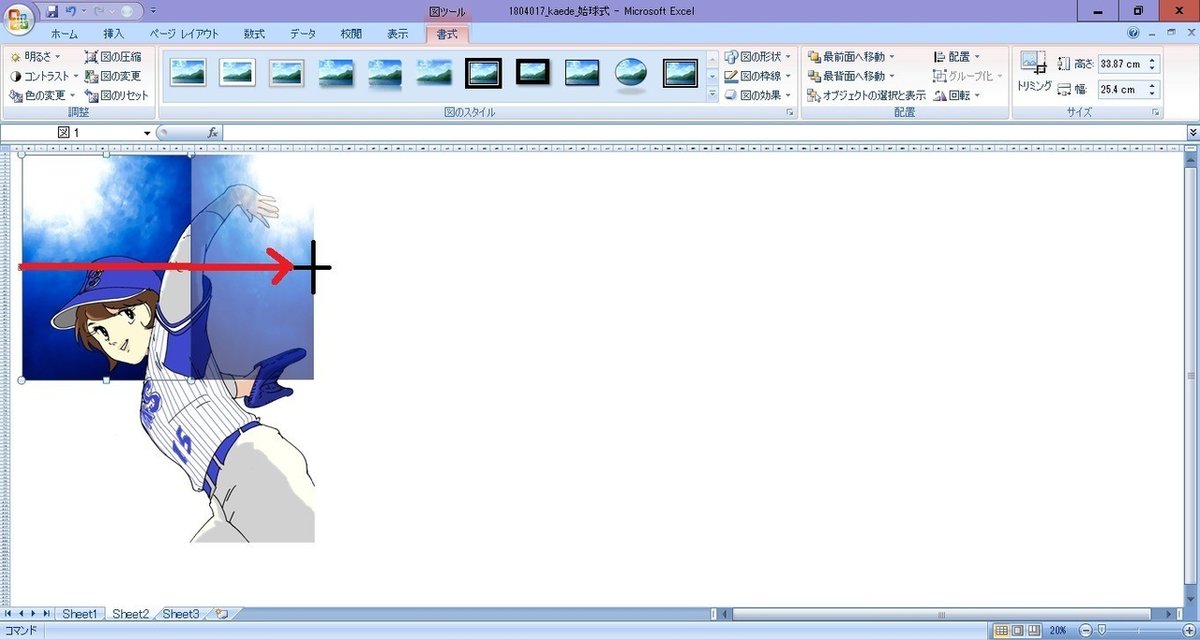Select the 書式 picture tools tab
Viewport: 1200px width, 640px height.
point(446,34)
